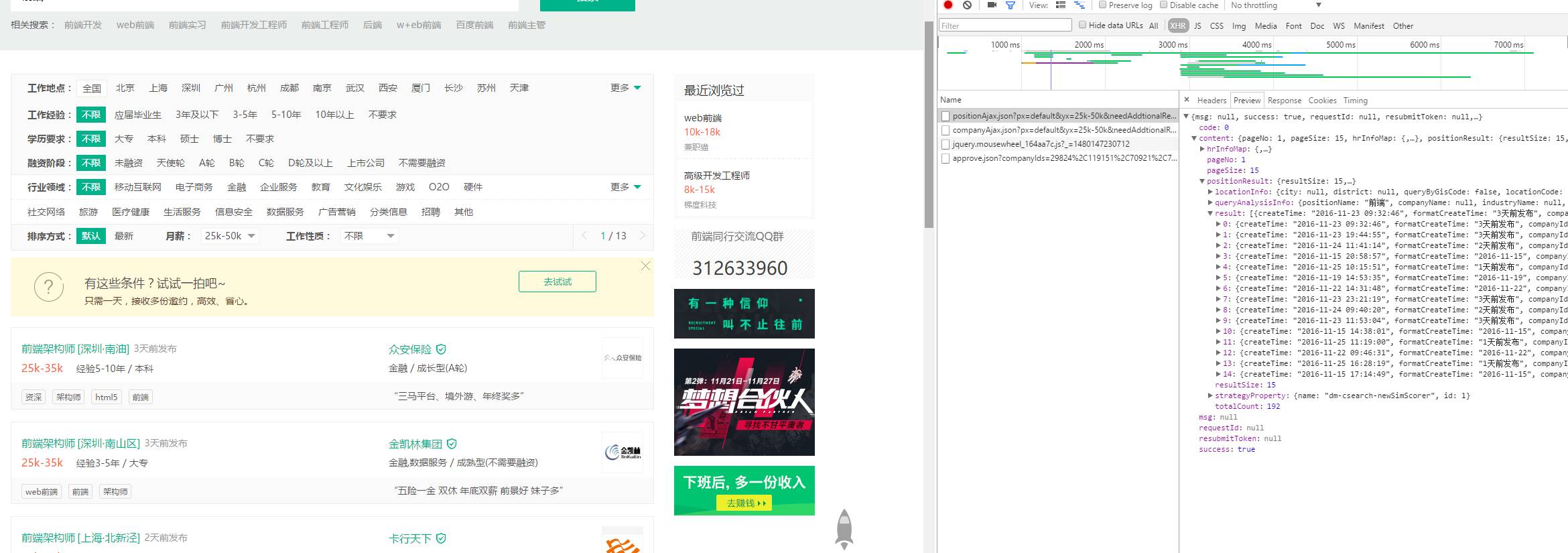
Task: Enable the Preserve log checkbox
Action: [1102, 5]
